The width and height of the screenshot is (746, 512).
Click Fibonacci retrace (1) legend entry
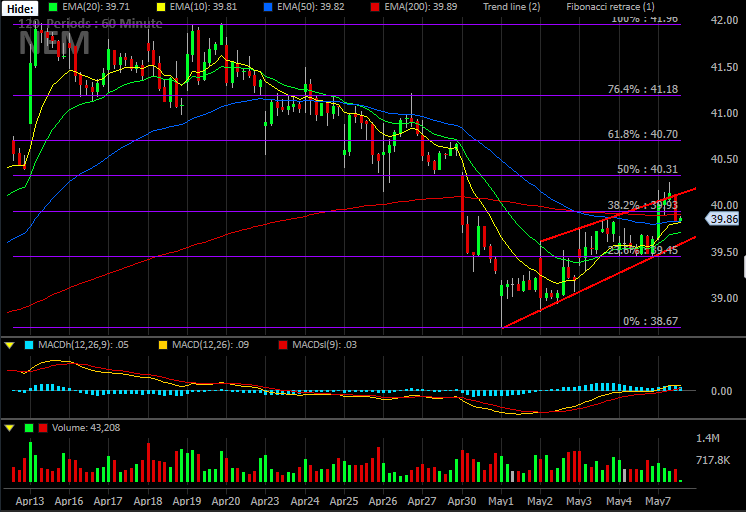610,7
